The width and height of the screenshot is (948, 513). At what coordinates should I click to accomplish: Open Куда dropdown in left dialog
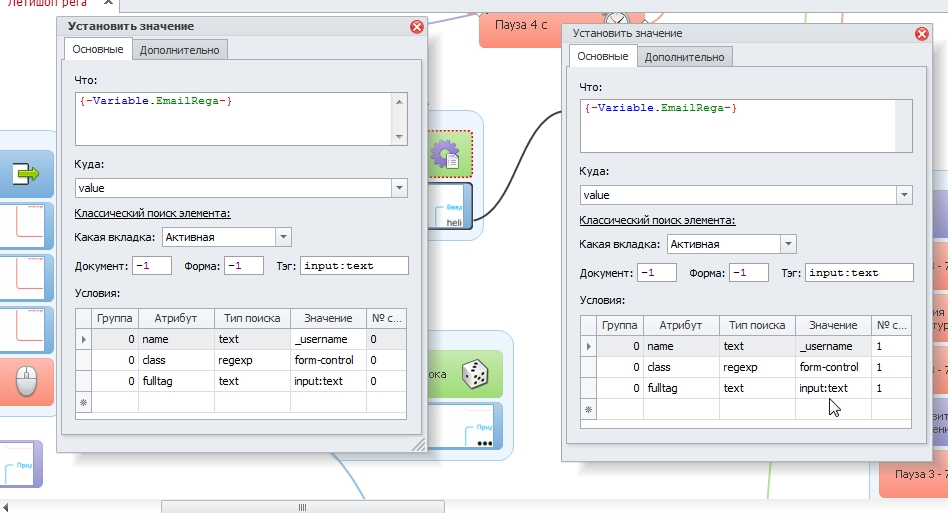click(399, 187)
